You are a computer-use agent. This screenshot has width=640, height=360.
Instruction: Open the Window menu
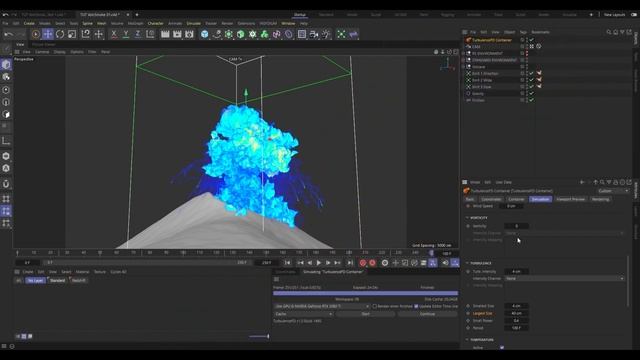coord(288,23)
